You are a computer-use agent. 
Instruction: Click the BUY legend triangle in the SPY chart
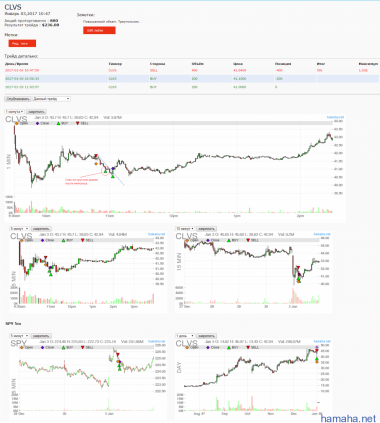(x=63, y=347)
